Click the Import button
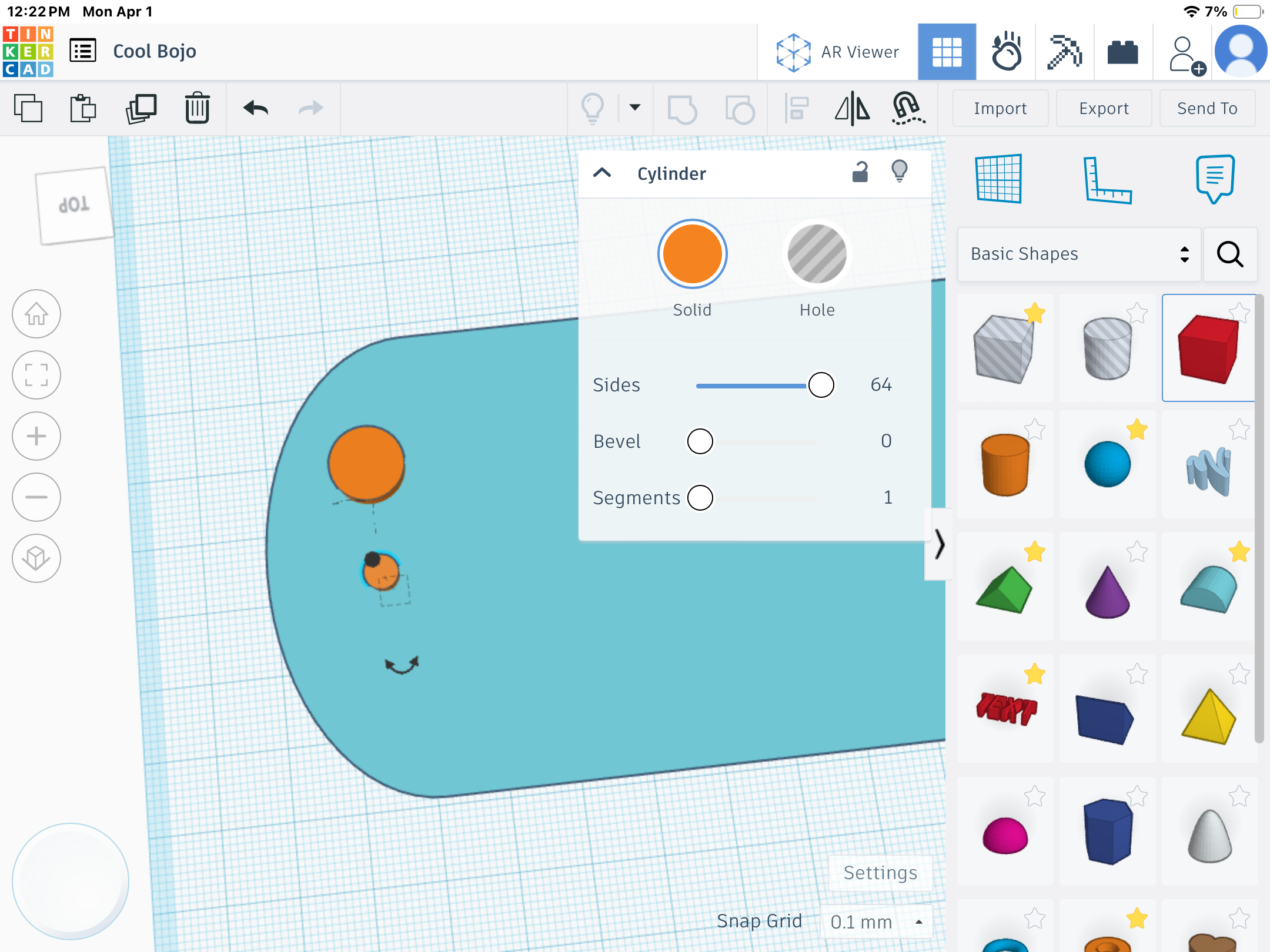This screenshot has height=952, width=1270. 1000,108
